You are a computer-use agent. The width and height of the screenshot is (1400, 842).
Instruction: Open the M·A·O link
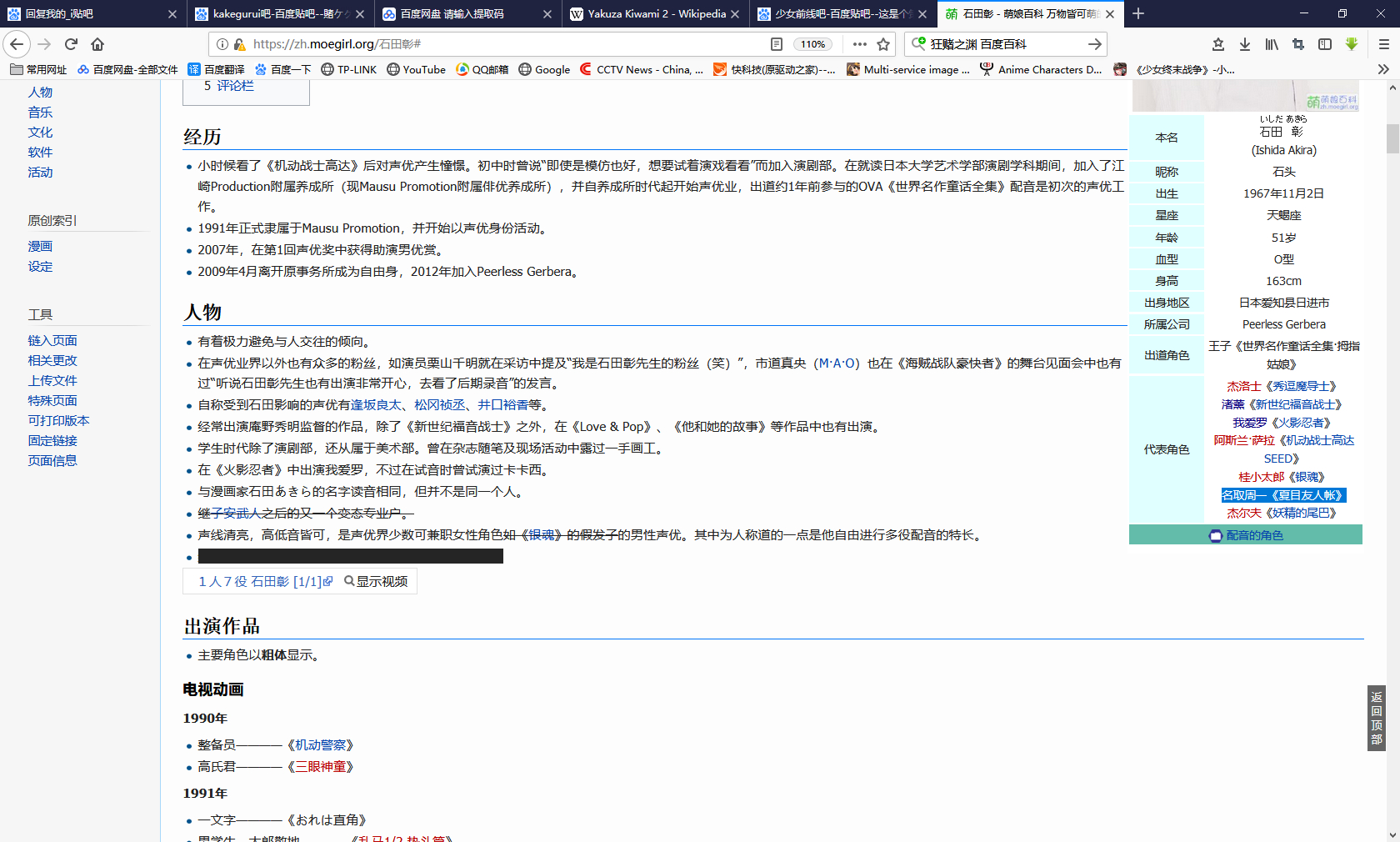coord(836,363)
